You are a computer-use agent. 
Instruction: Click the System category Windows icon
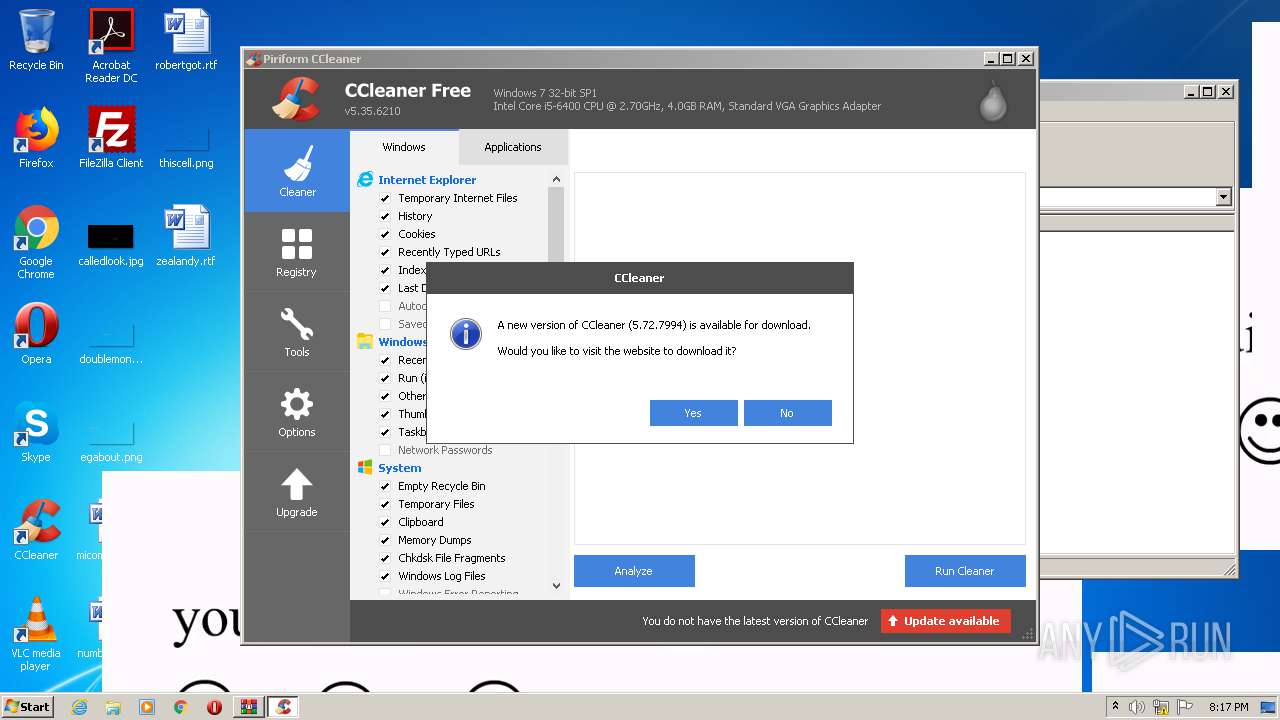click(365, 468)
